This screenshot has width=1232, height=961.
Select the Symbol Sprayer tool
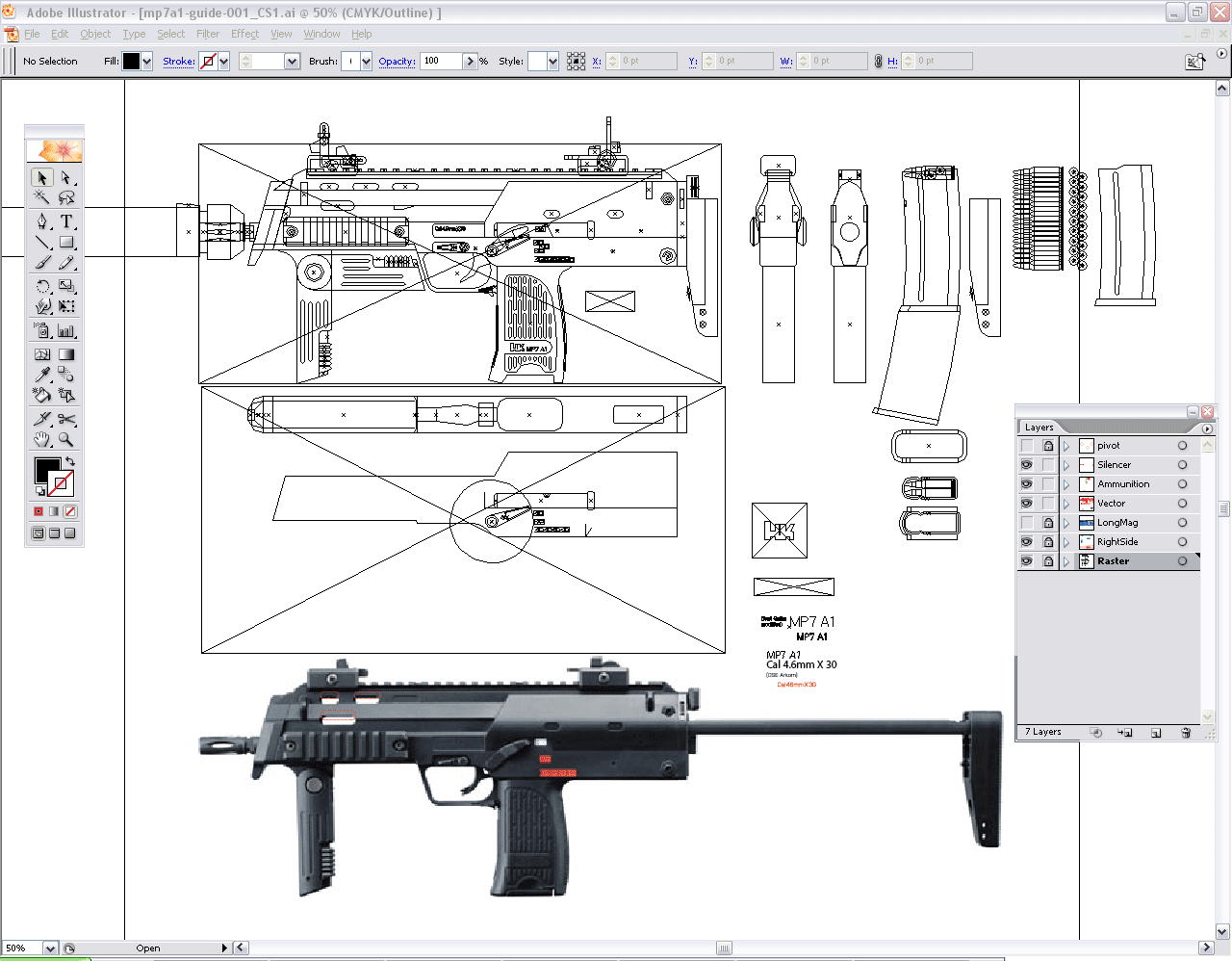[42, 330]
